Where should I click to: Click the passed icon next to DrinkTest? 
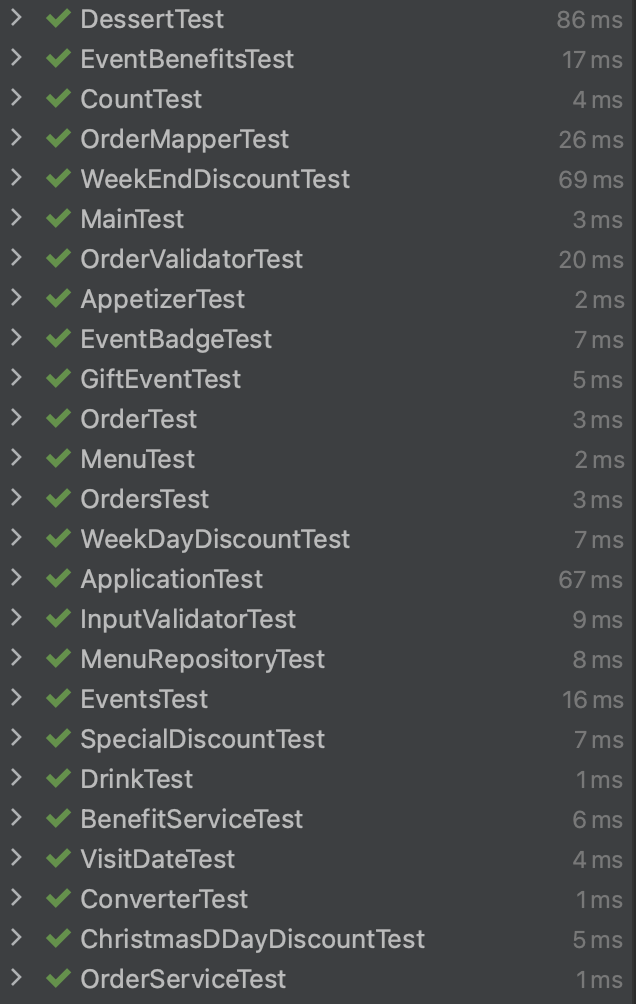[x=58, y=779]
